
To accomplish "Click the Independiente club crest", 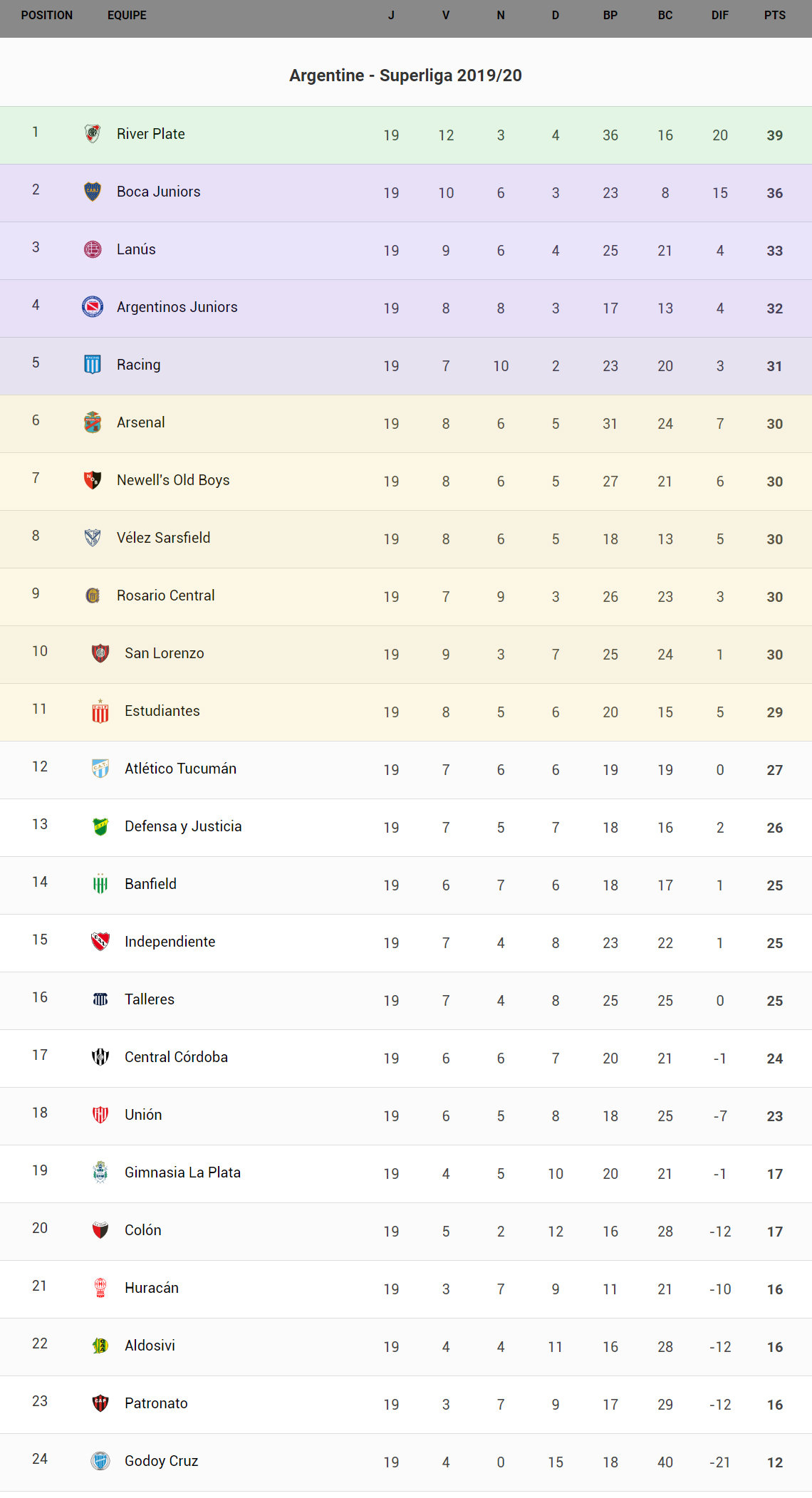I will point(100,942).
